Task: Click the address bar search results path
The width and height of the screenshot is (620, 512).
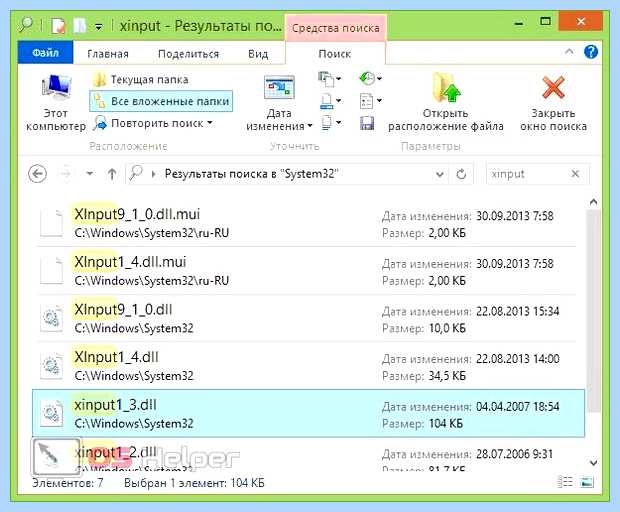Action: pyautogui.click(x=251, y=174)
